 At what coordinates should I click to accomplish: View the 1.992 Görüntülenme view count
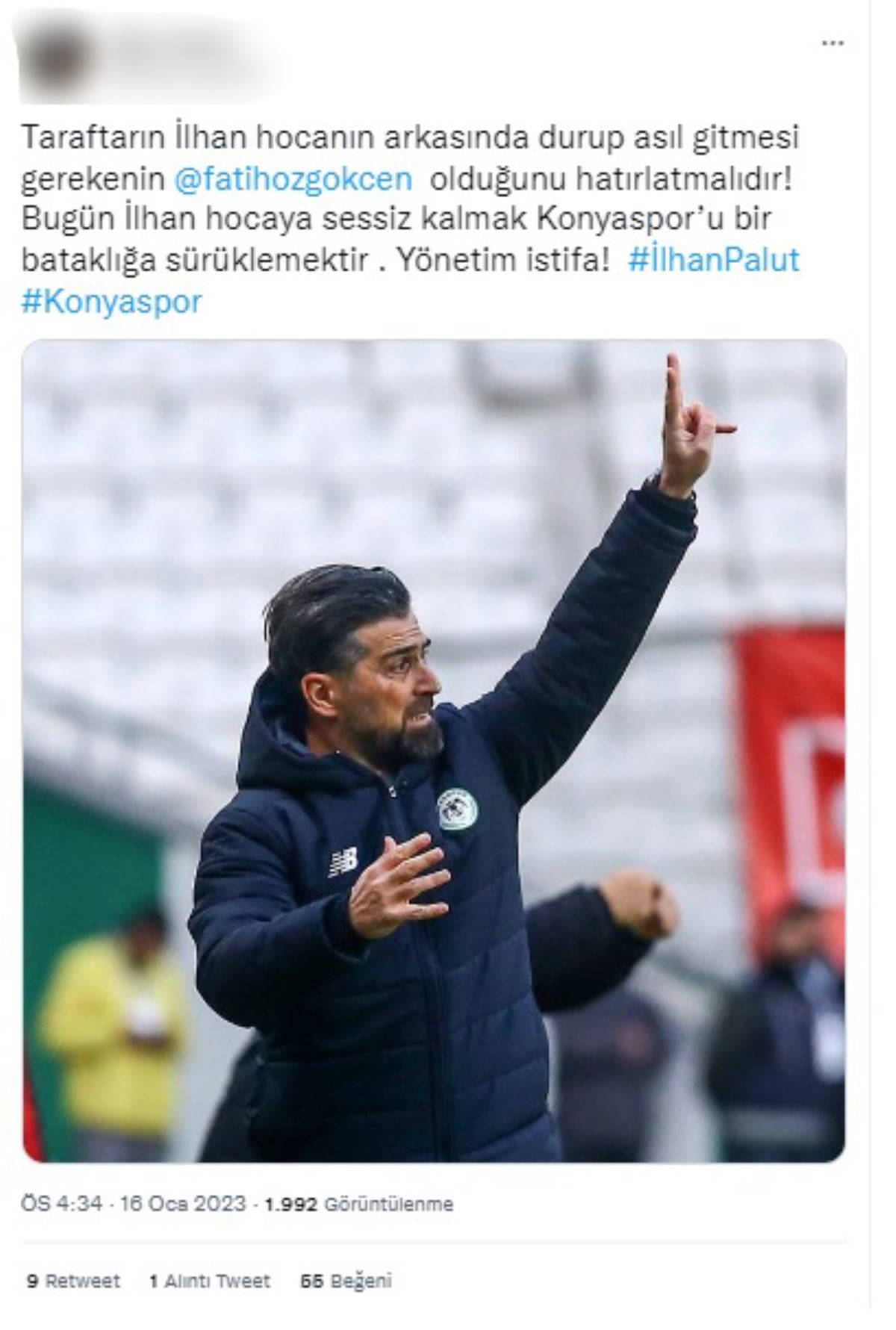coord(358,1204)
